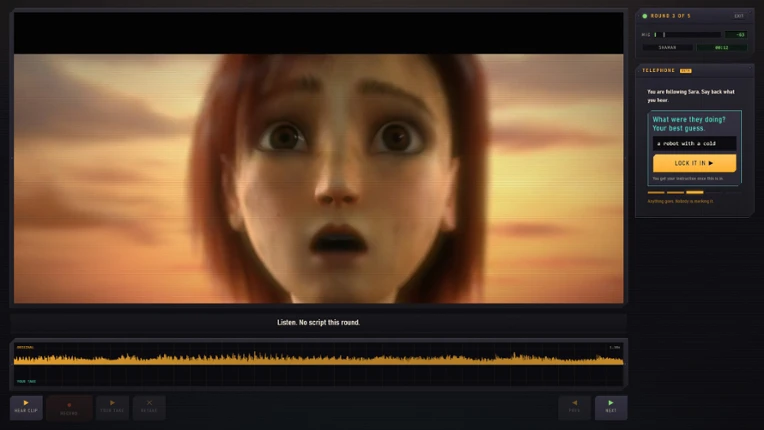Screen dimensions: 764x430
Task: Exit the session via Exit button
Action: [x=739, y=16]
